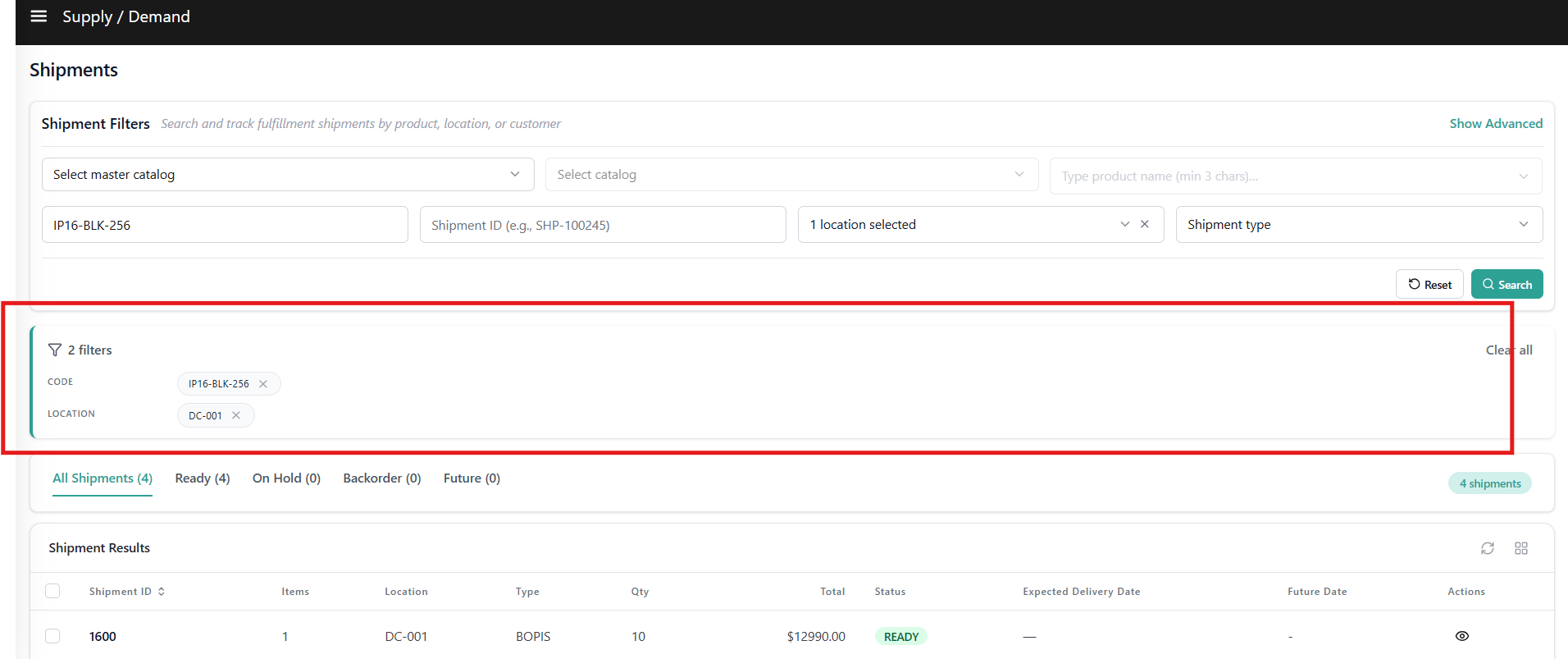Click the DC-001 location cell in the results row

coord(406,637)
